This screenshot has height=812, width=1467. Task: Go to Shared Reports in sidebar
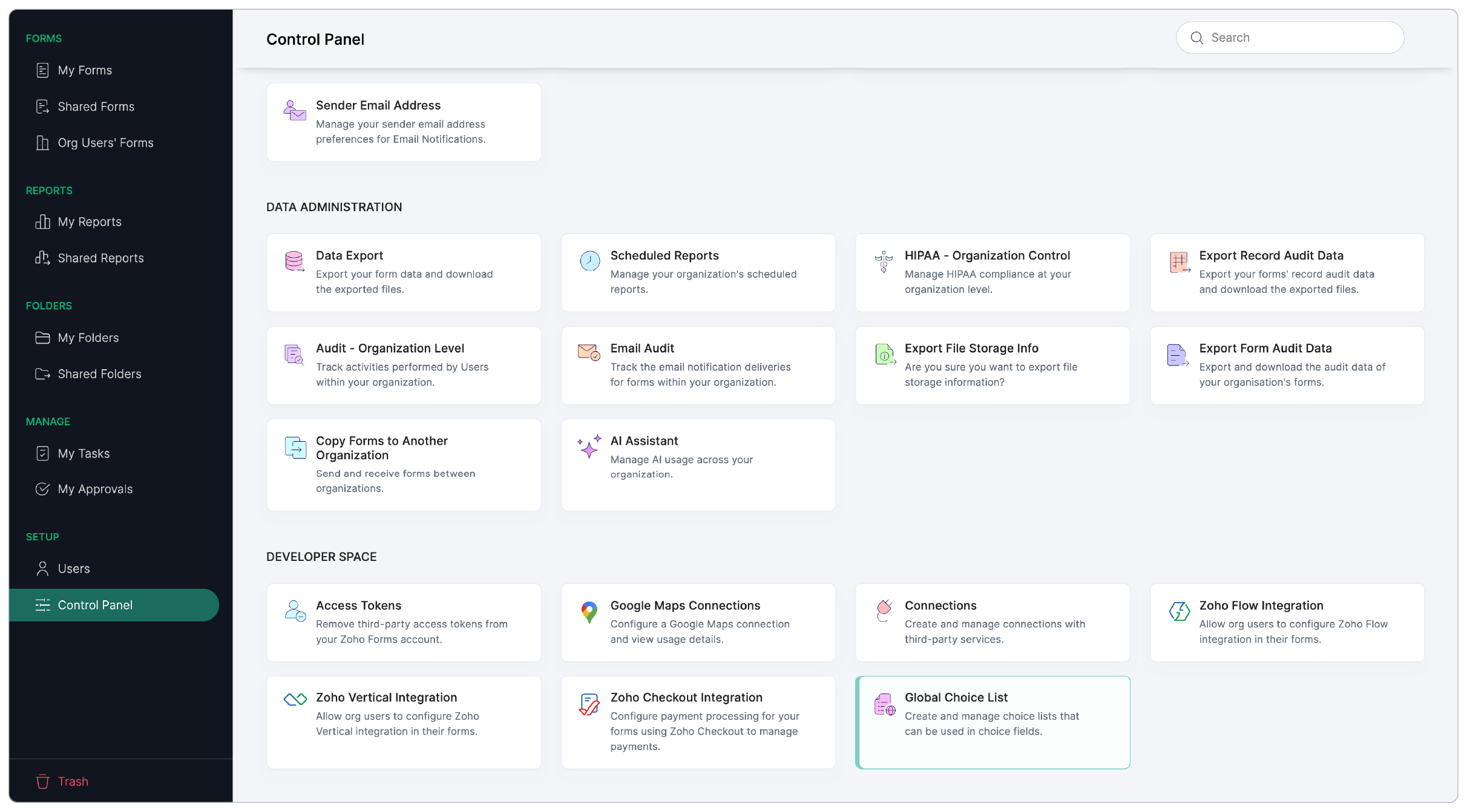pos(100,258)
